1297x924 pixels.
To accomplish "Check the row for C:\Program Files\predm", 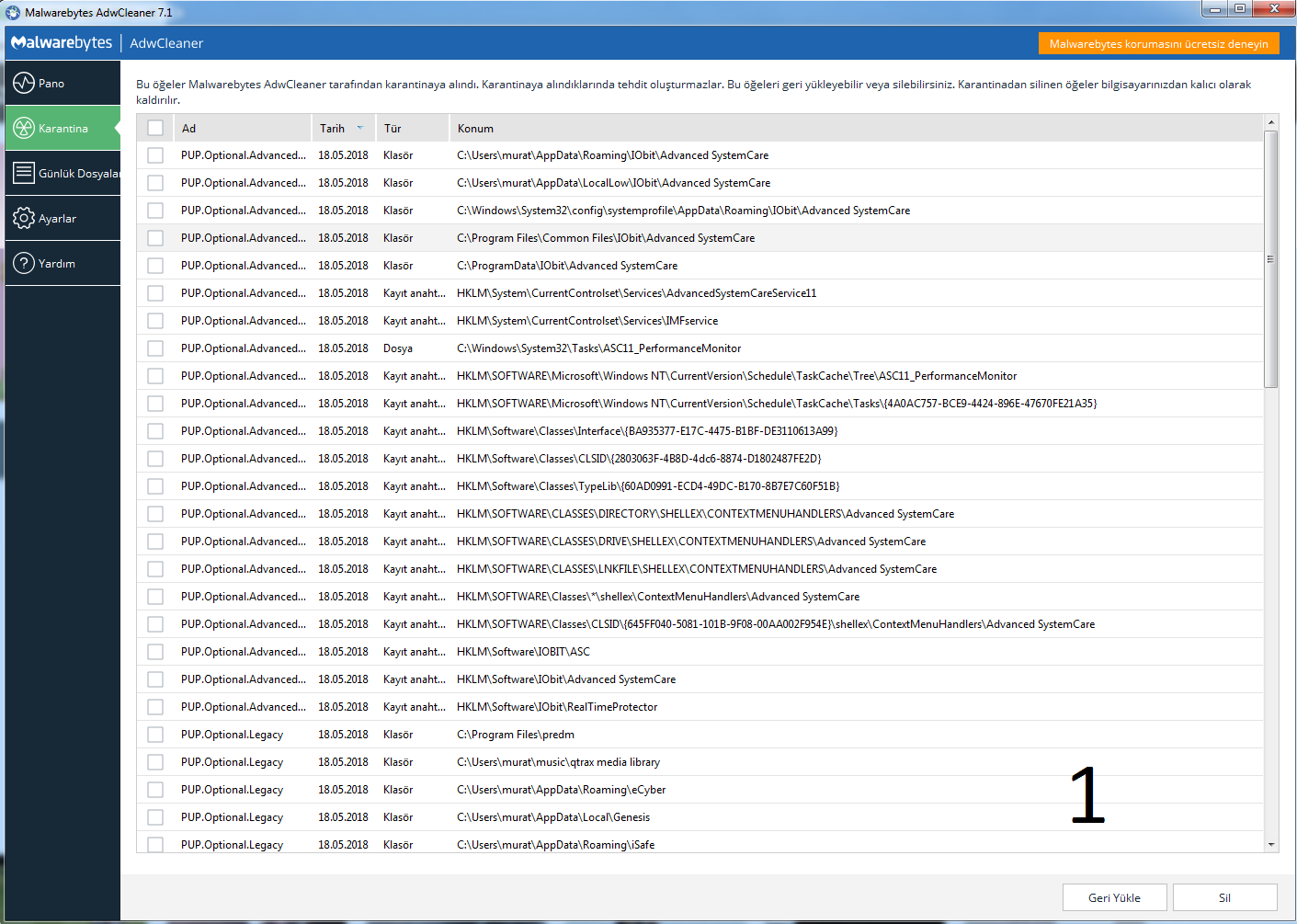I will click(x=155, y=735).
